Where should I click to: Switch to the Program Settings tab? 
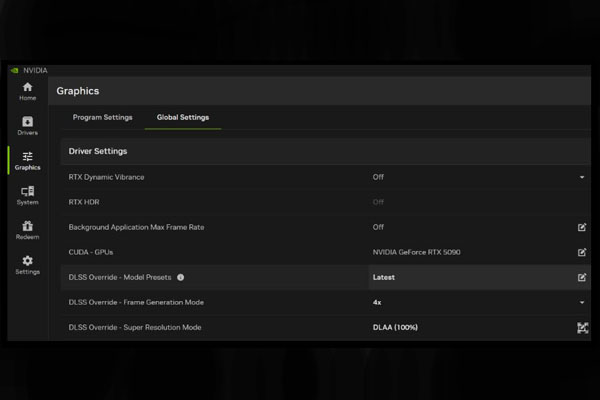tap(102, 117)
